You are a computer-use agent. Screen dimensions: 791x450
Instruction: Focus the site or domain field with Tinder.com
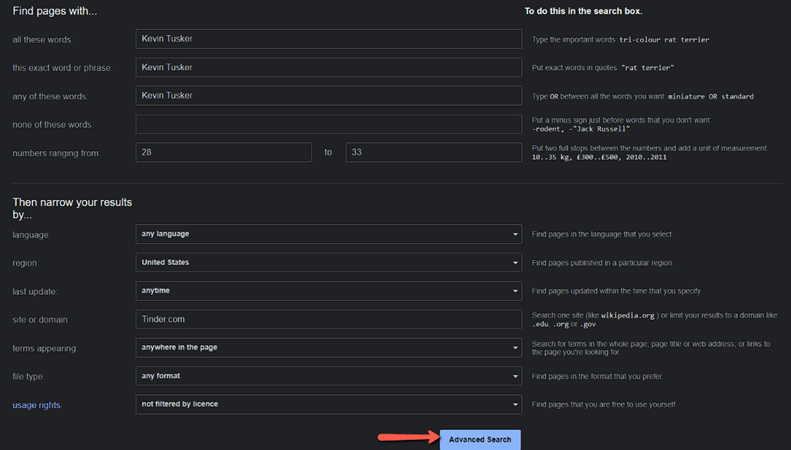point(328,319)
